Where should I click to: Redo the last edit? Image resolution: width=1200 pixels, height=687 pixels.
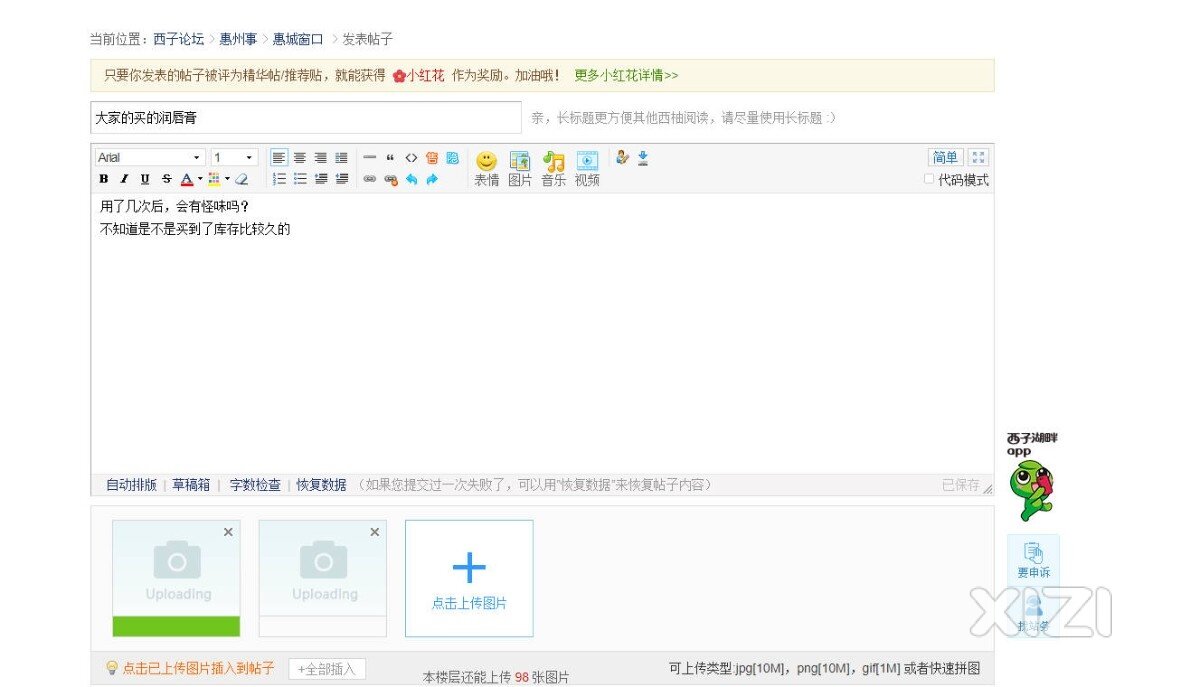click(x=432, y=179)
